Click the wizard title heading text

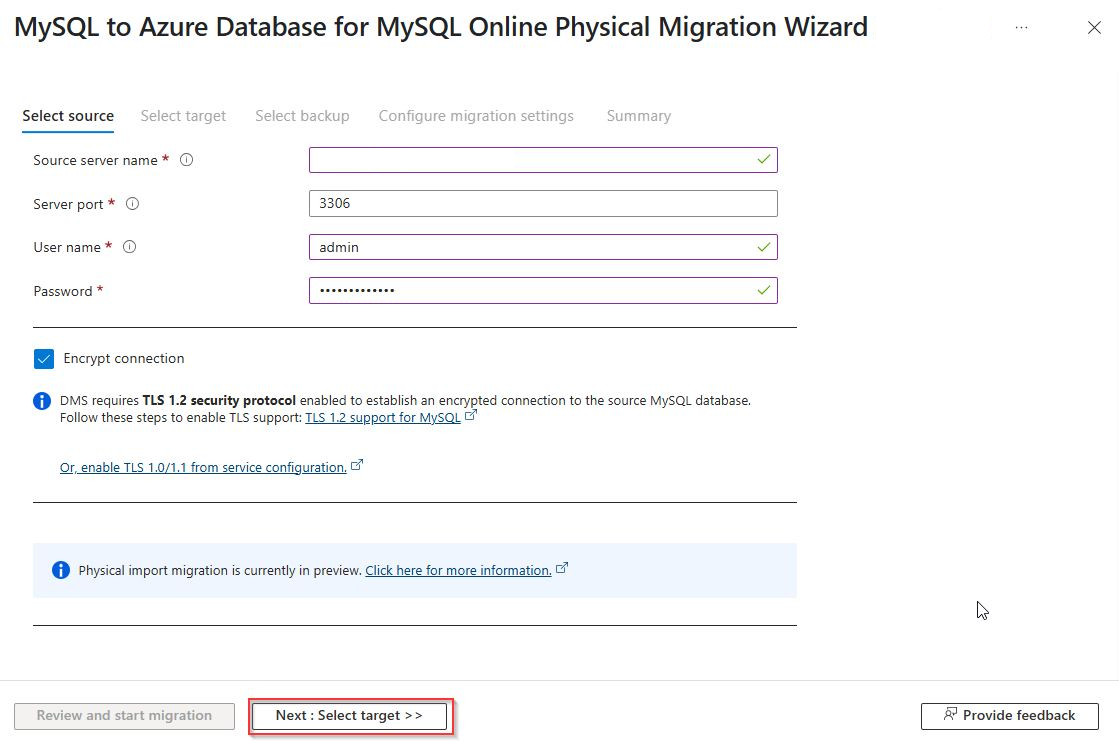(441, 27)
